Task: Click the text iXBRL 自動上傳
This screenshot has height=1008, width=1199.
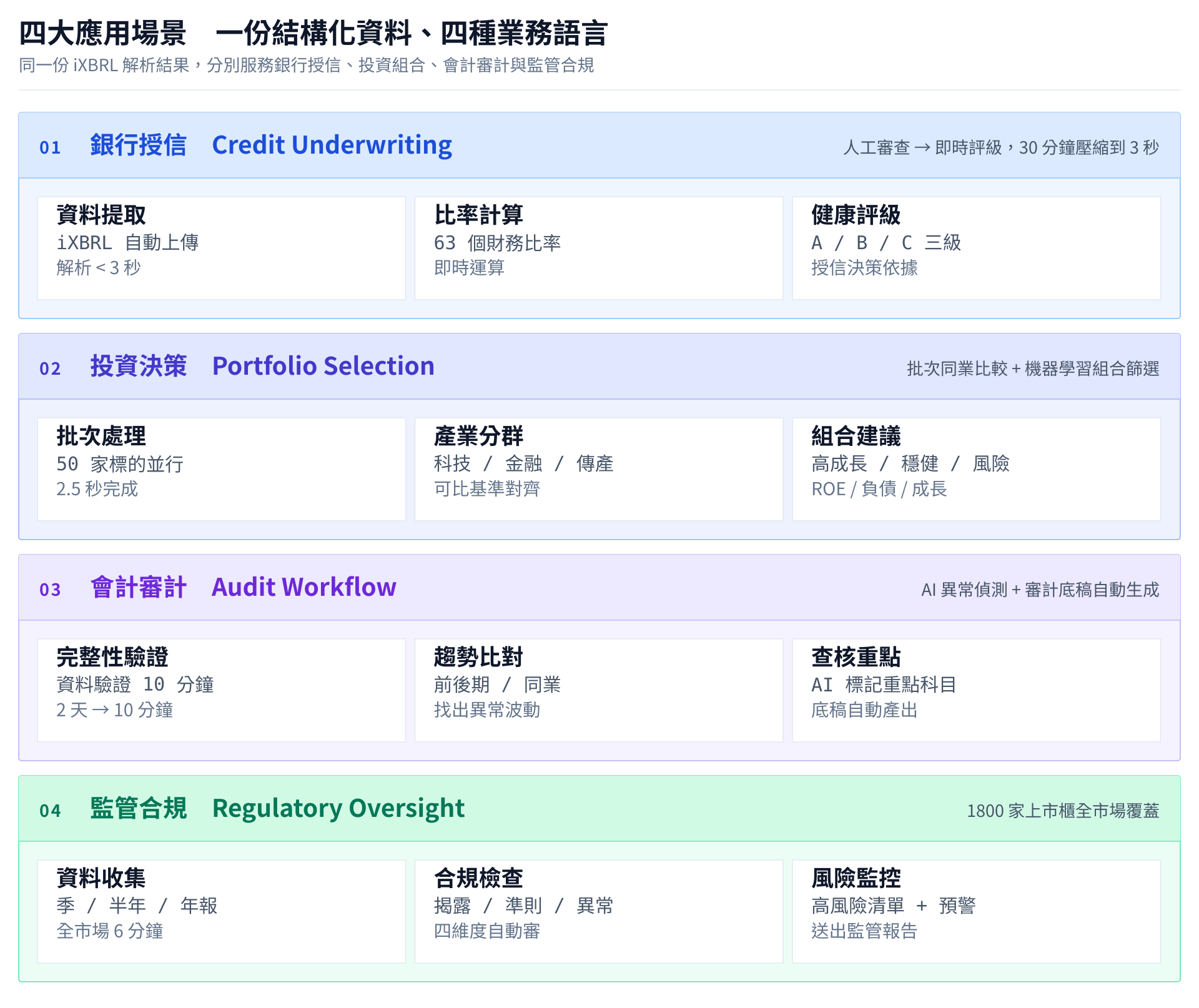Action: 127,242
